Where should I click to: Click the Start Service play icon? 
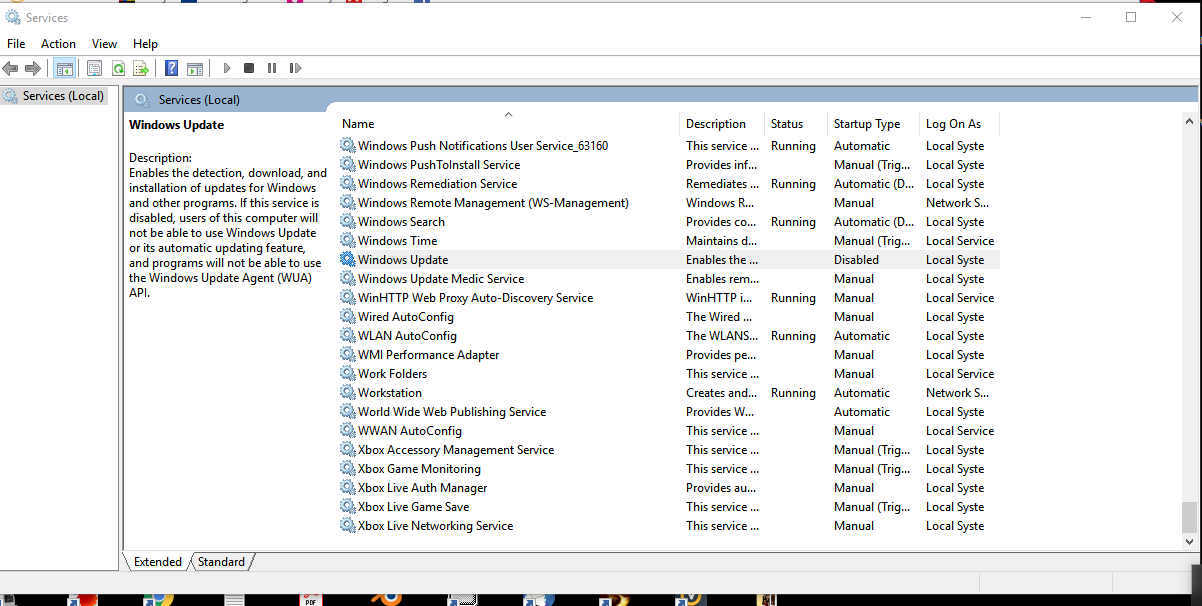227,68
